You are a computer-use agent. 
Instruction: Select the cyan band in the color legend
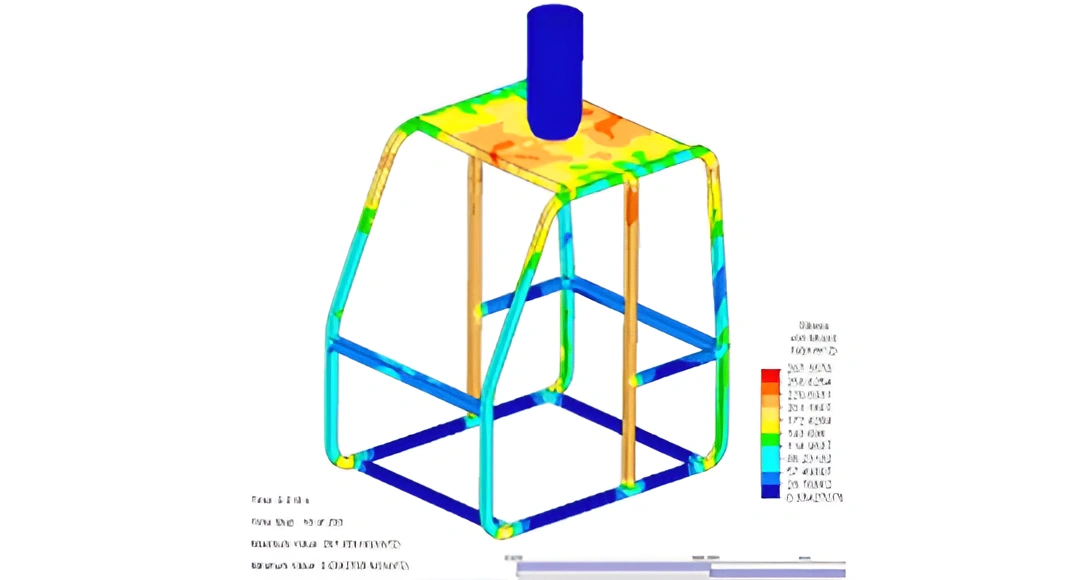pyautogui.click(x=769, y=456)
